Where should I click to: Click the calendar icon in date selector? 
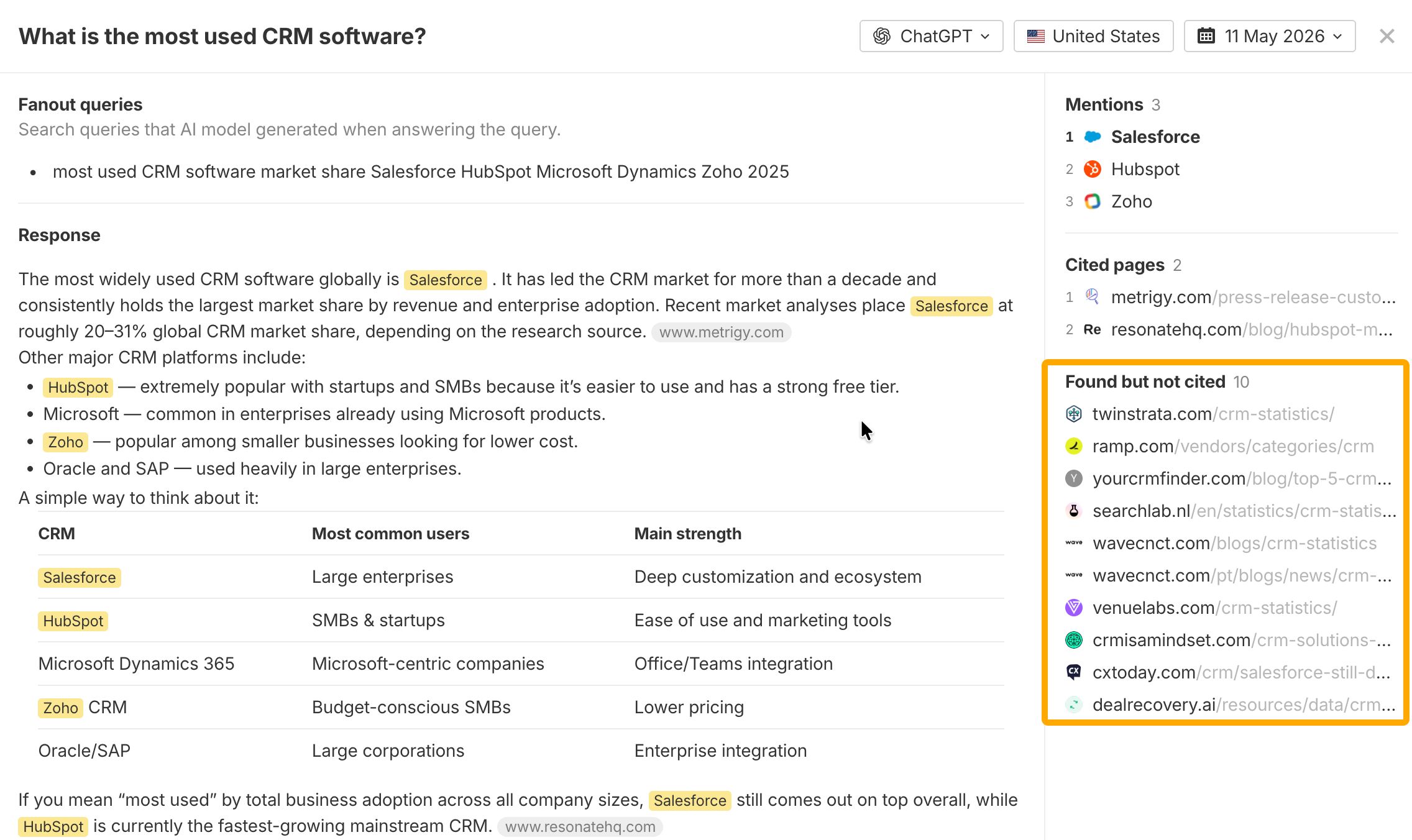[1206, 36]
